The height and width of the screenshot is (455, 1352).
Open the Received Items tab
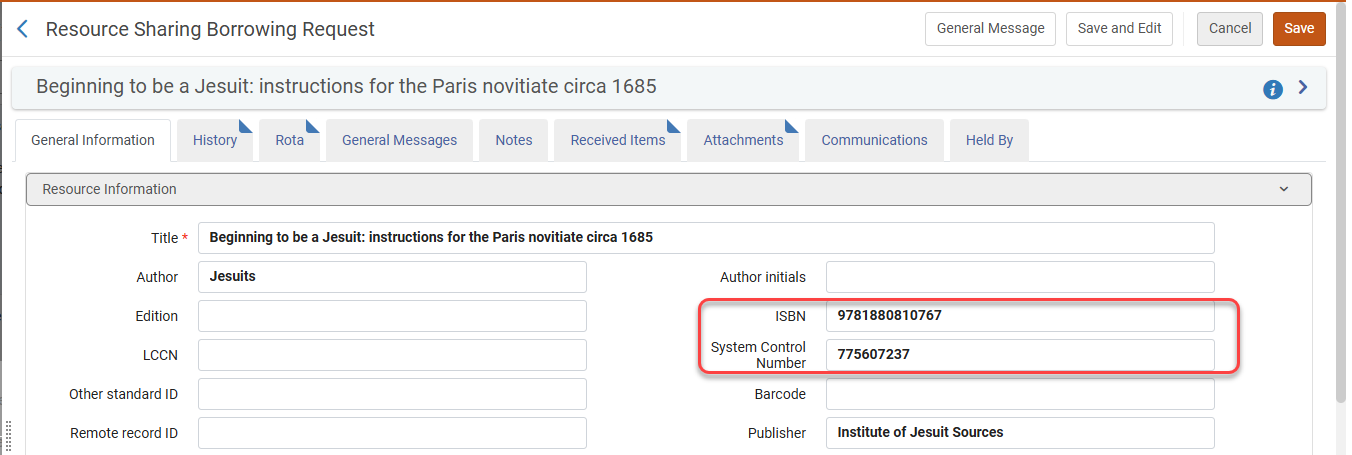tap(617, 140)
